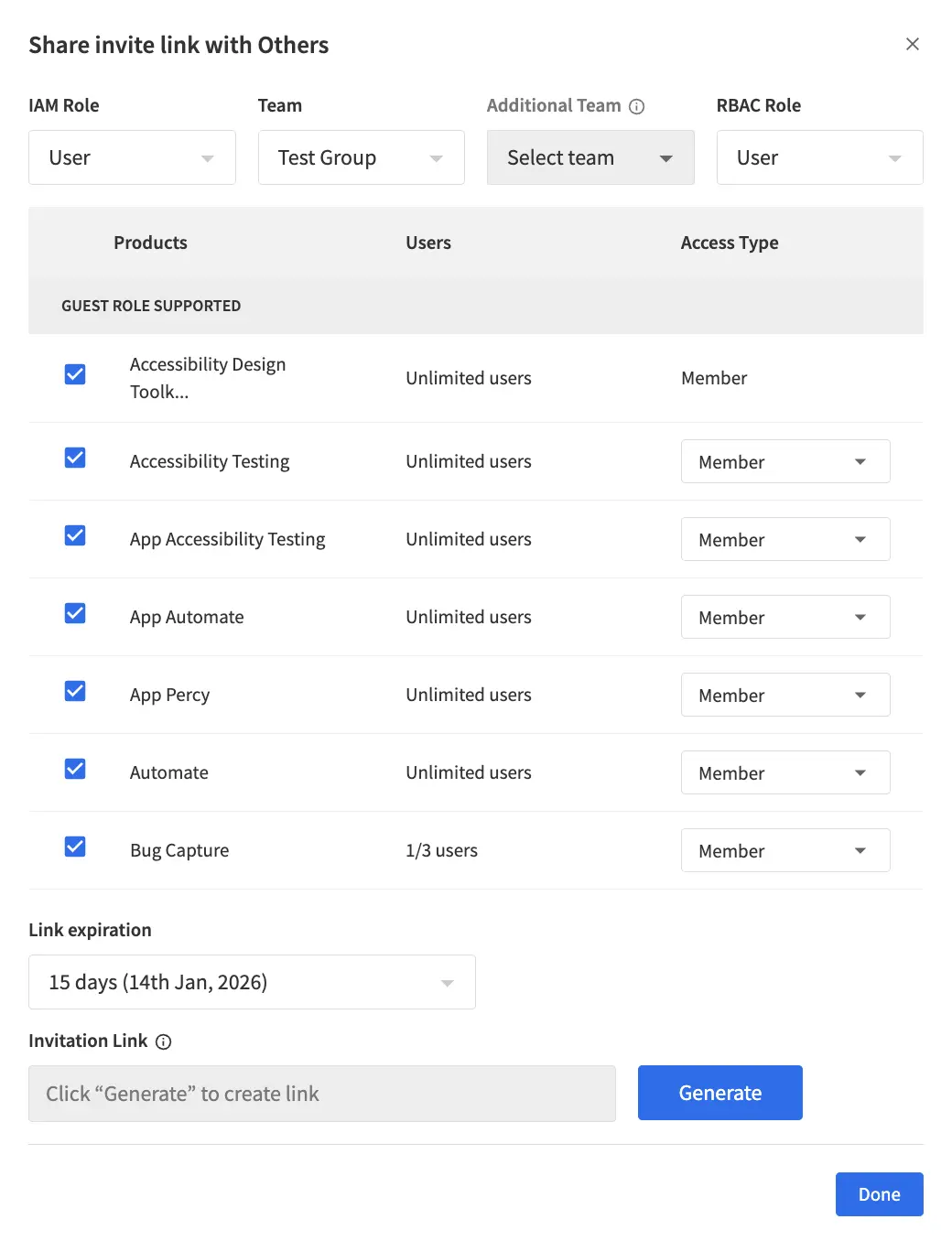Close the Share invite link dialog

pos(912,44)
